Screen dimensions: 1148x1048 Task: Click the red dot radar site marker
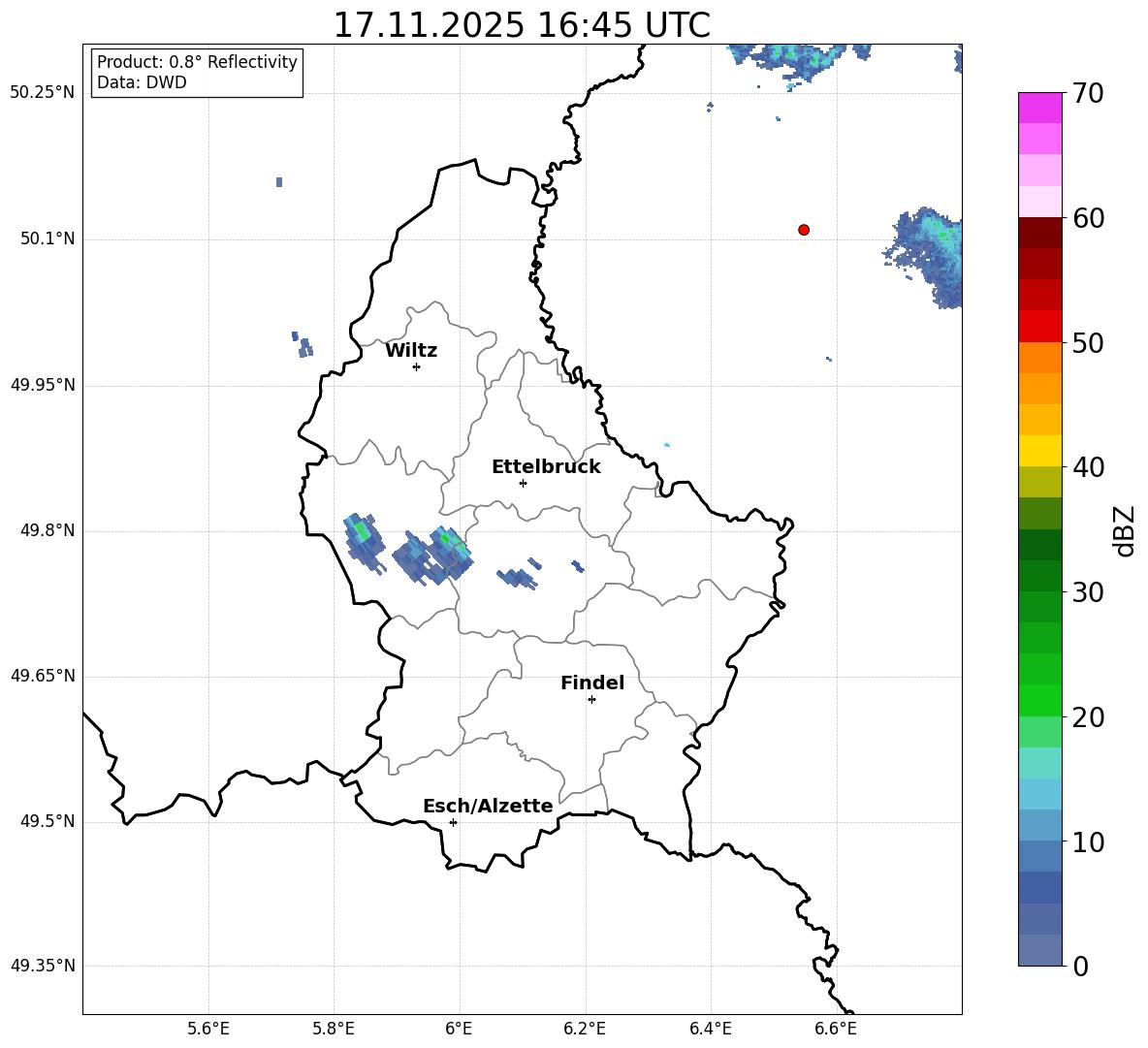point(804,230)
